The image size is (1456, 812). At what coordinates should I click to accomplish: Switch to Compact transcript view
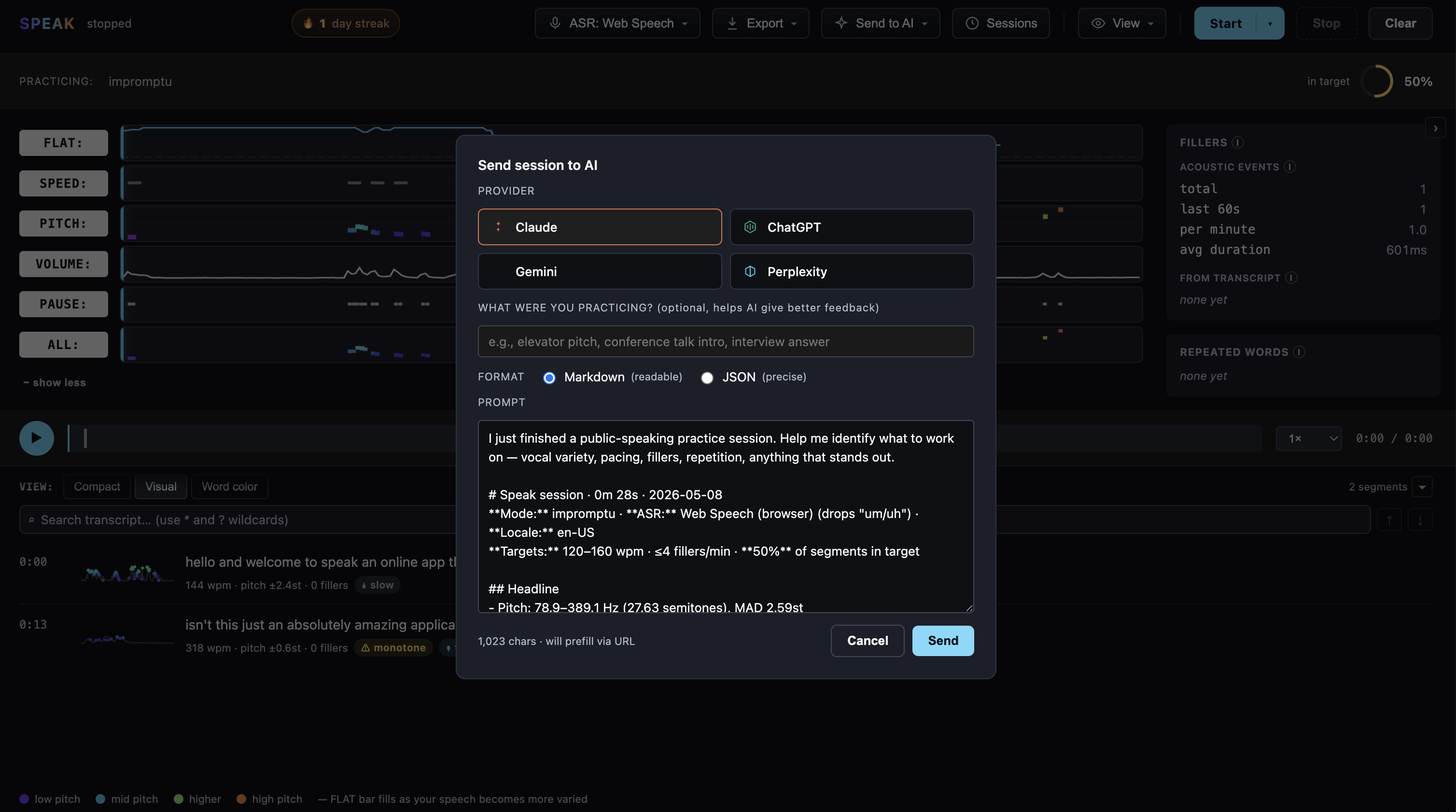97,487
